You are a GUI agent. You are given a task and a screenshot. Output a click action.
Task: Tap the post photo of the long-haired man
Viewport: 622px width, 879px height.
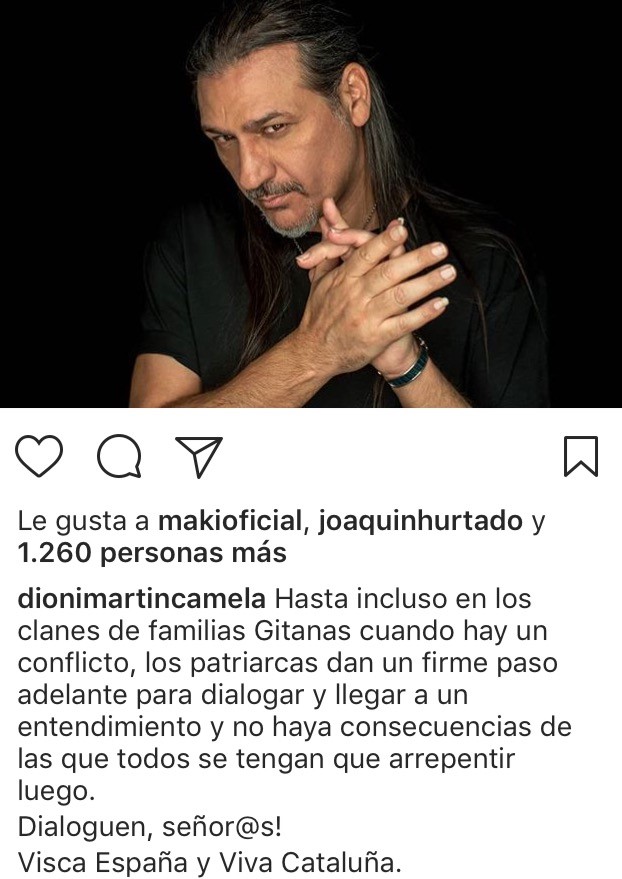[311, 203]
